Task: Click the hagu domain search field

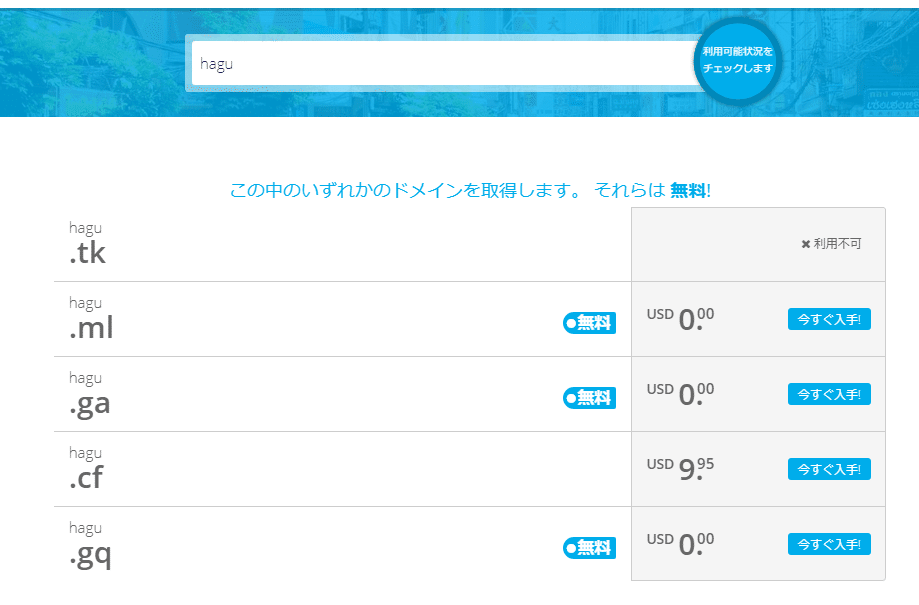Action: click(440, 64)
